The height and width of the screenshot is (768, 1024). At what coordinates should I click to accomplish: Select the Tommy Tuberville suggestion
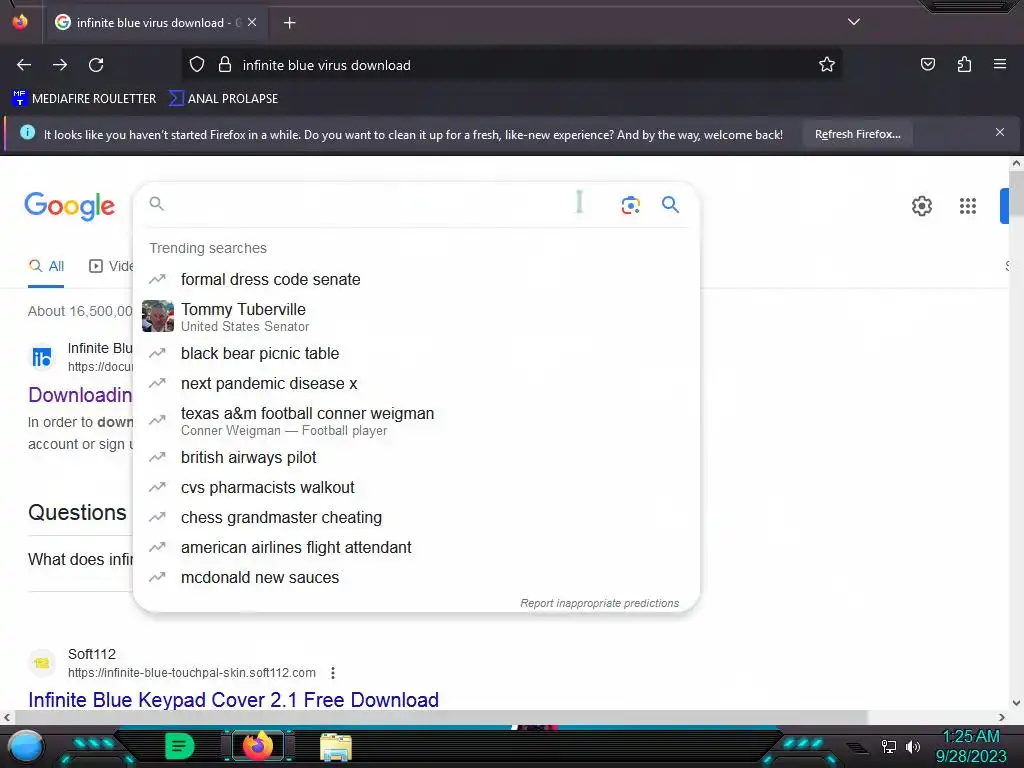coord(416,317)
